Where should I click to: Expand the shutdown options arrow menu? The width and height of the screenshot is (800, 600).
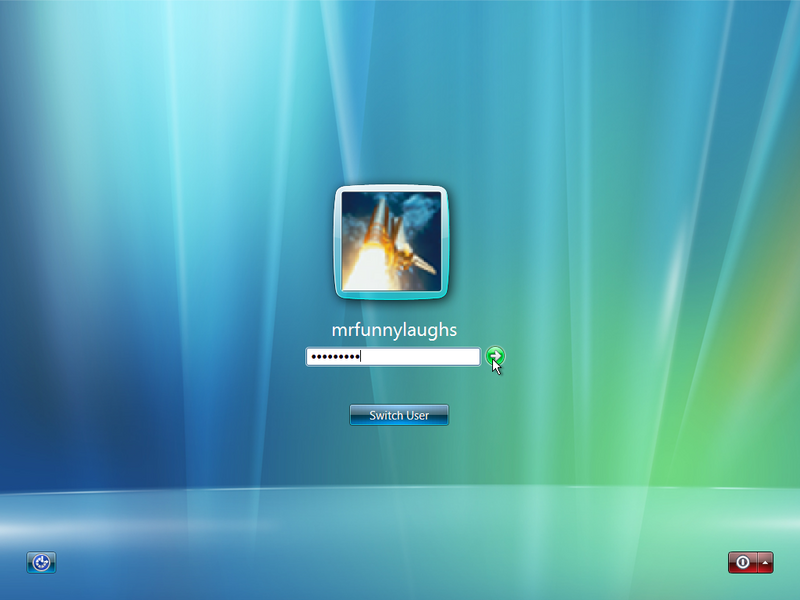click(765, 562)
